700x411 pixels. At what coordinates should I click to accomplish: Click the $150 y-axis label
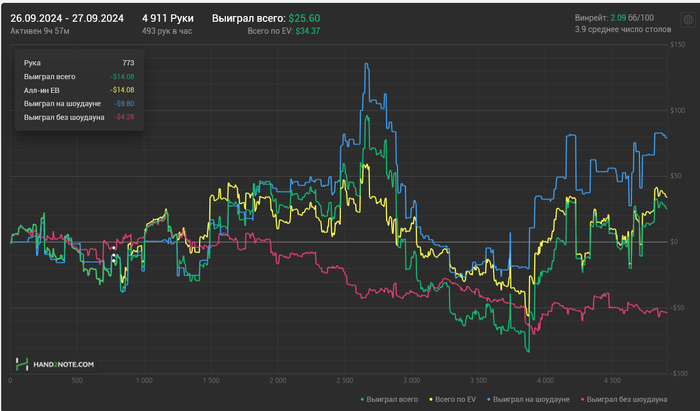(678, 45)
